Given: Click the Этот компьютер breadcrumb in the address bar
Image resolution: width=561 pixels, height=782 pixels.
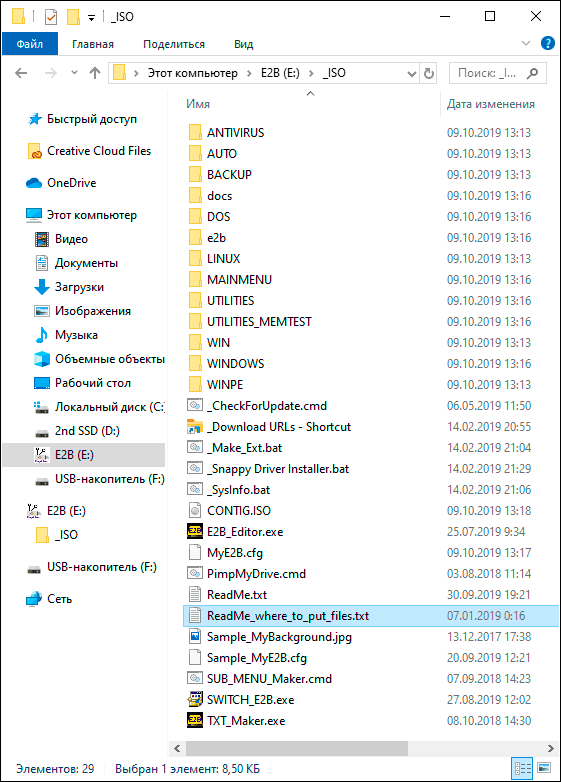Looking at the screenshot, I should click(192, 73).
